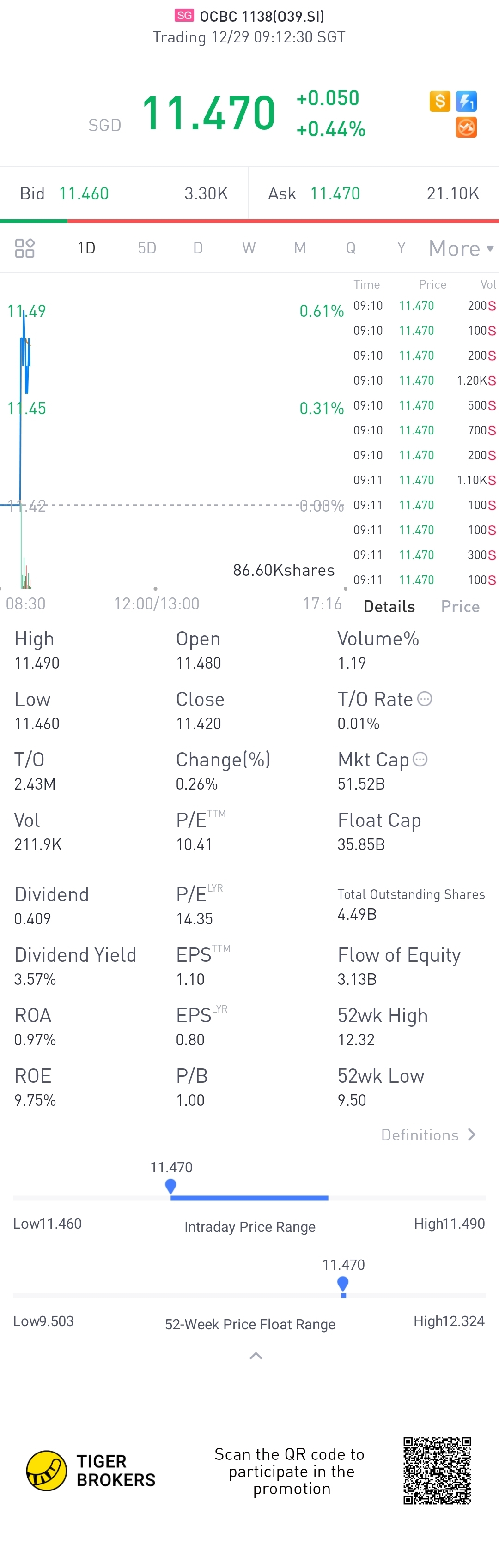Open the chart layout grid icon
Image resolution: width=499 pixels, height=1568 pixels.
[24, 248]
